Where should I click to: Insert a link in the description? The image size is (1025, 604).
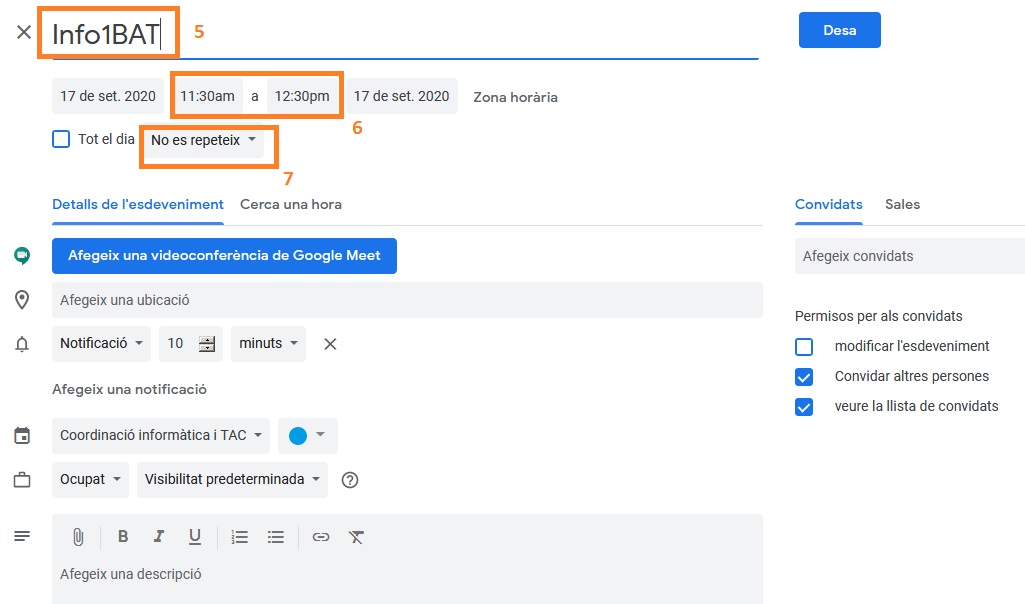coord(320,537)
